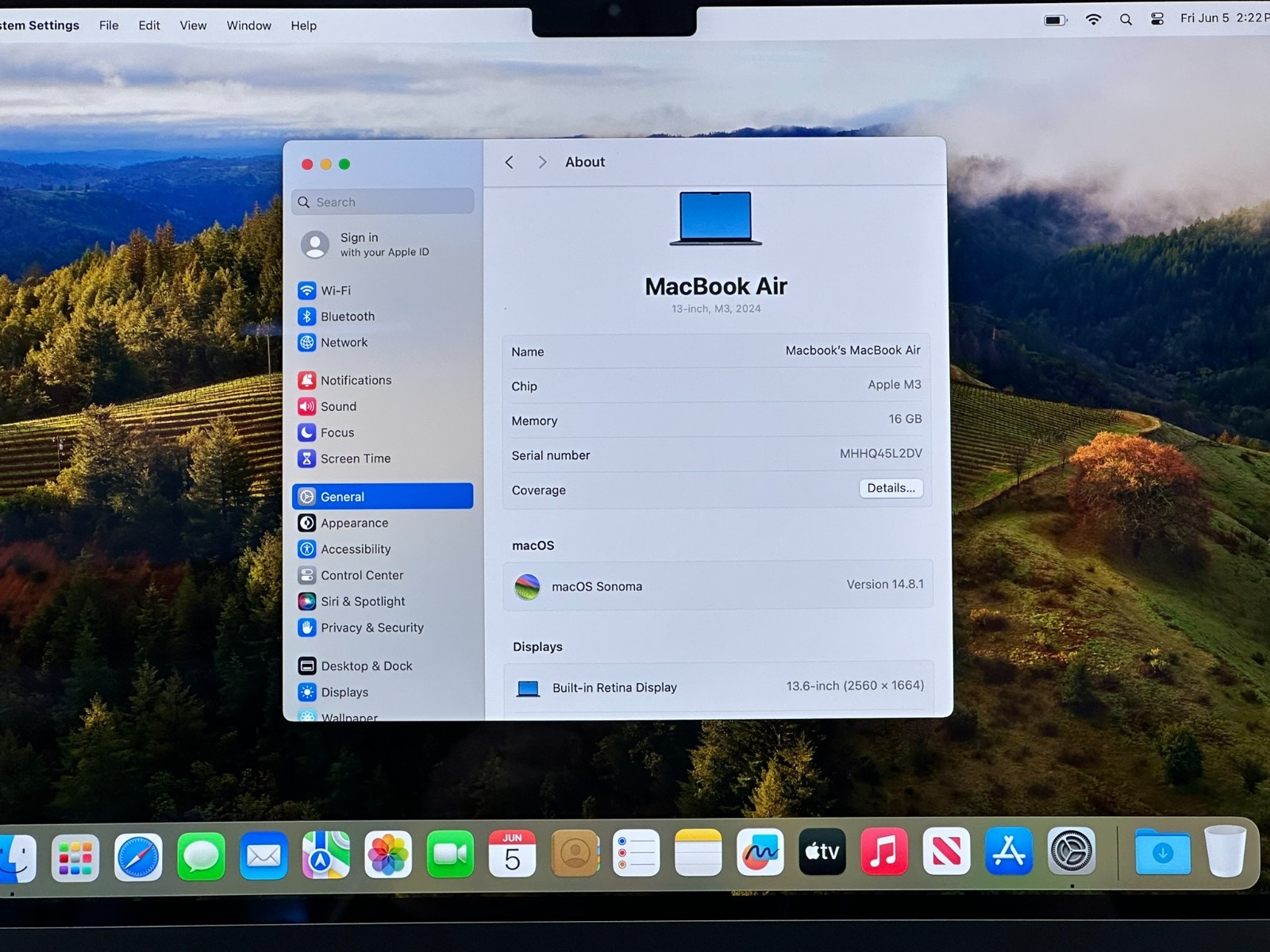1270x952 pixels.
Task: Open Calendar from the Dock
Action: [x=512, y=854]
